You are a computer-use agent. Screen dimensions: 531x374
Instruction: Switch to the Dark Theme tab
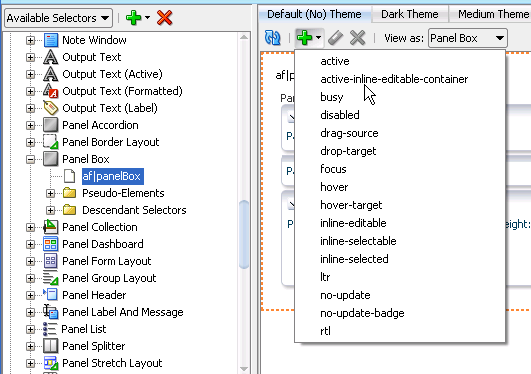pos(410,14)
